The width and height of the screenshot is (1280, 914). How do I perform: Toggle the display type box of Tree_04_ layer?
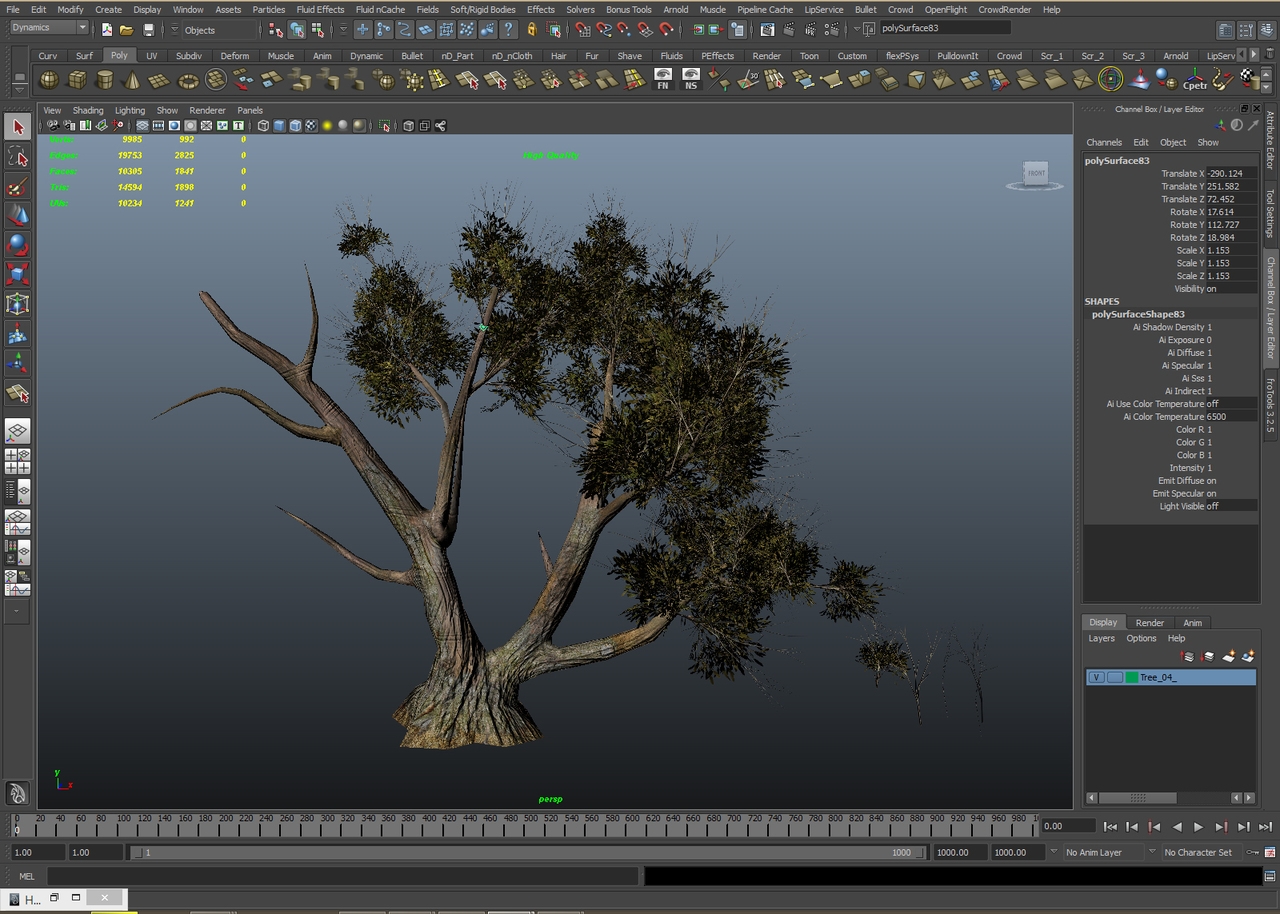(1114, 677)
